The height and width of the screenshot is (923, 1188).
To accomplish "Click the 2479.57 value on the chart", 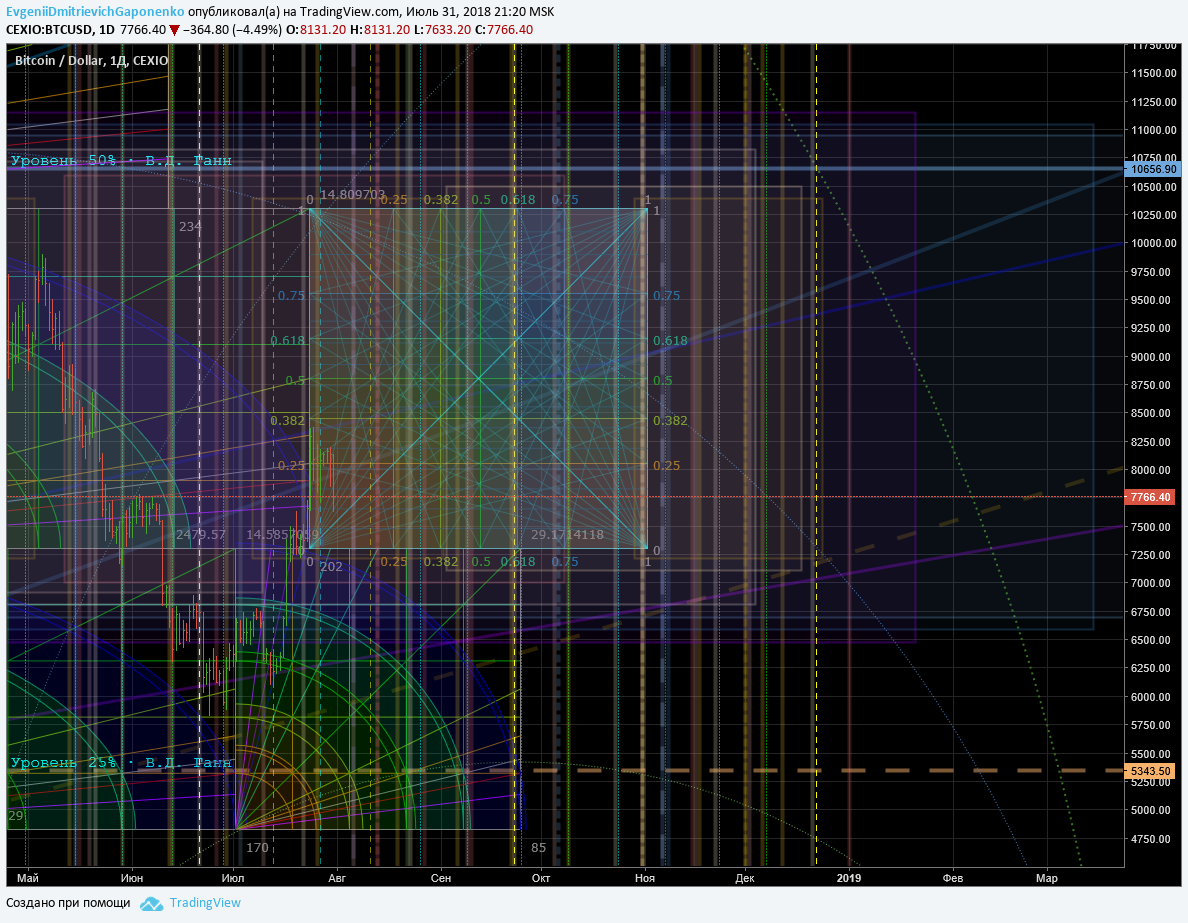I will tap(201, 534).
